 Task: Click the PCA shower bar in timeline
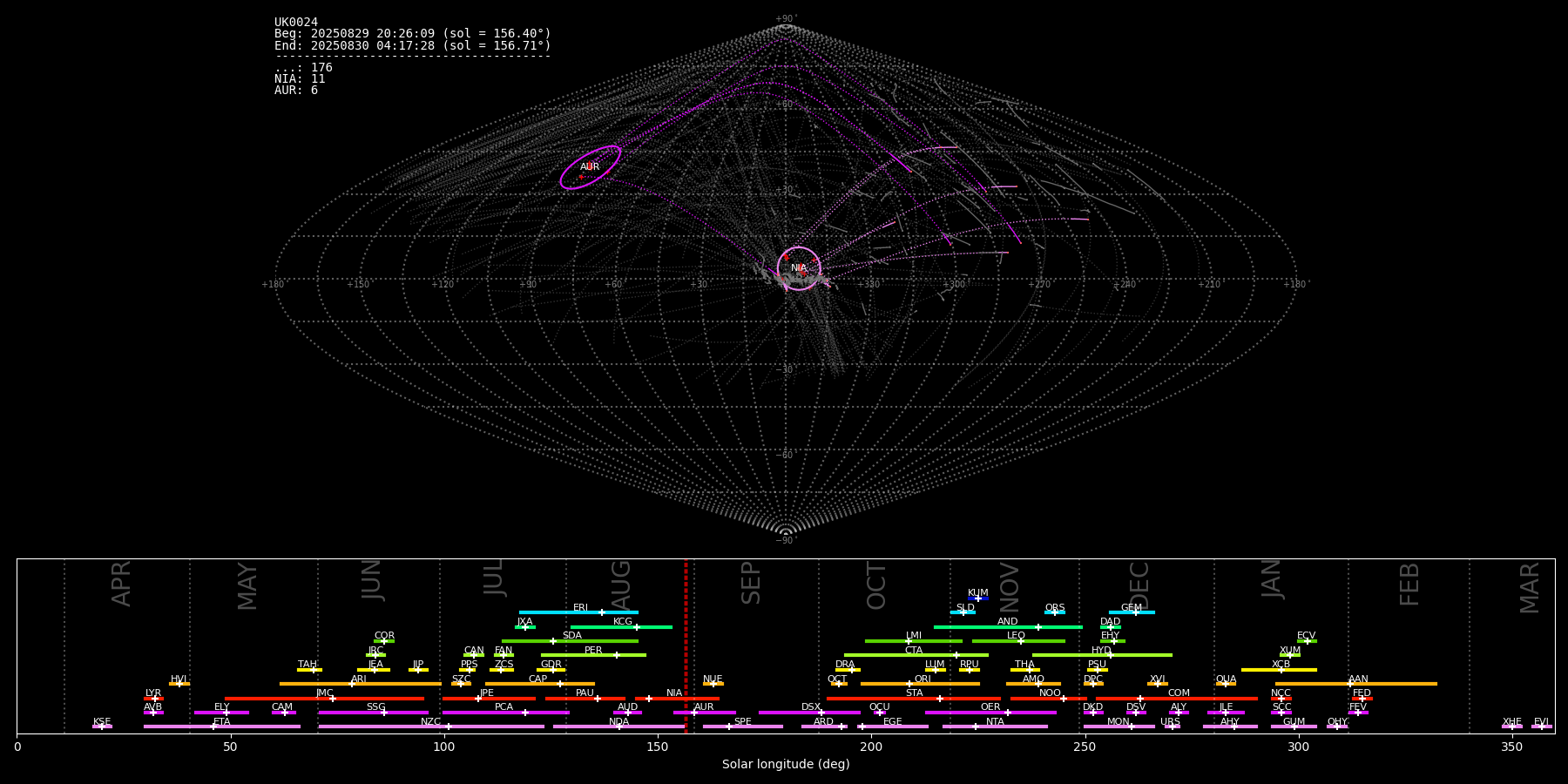(505, 713)
